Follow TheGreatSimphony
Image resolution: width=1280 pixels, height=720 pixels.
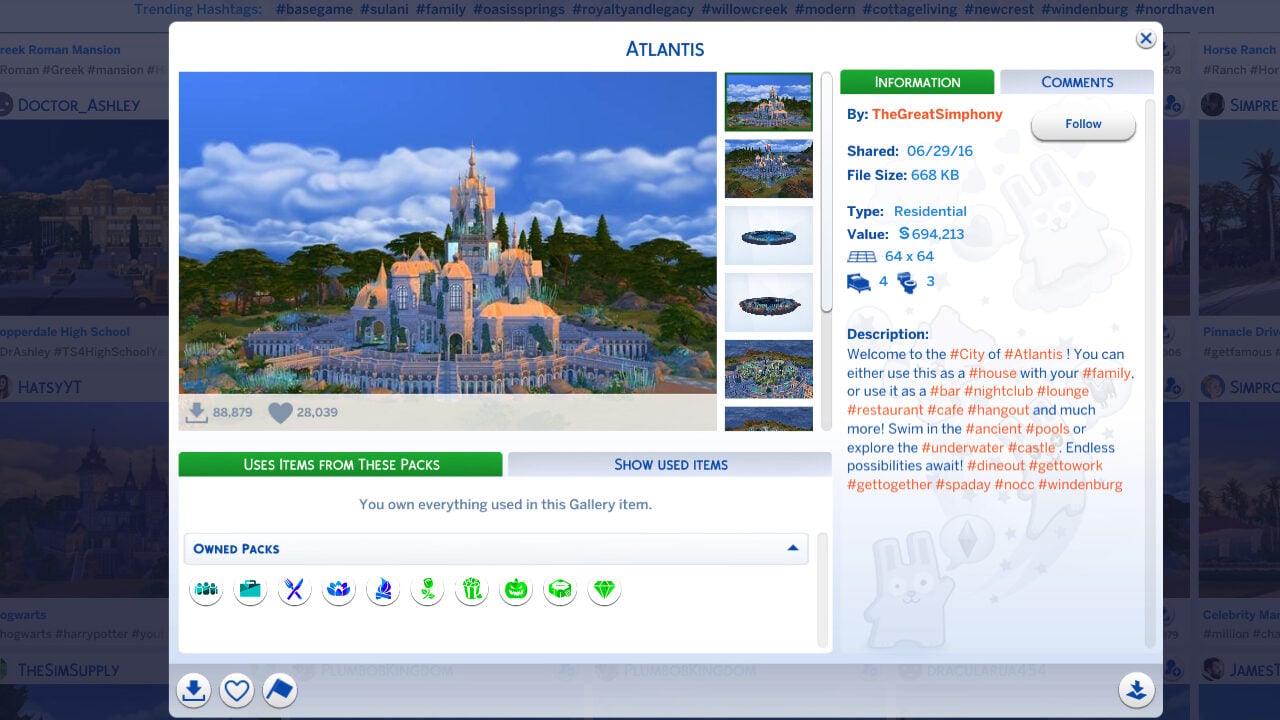(x=1083, y=124)
